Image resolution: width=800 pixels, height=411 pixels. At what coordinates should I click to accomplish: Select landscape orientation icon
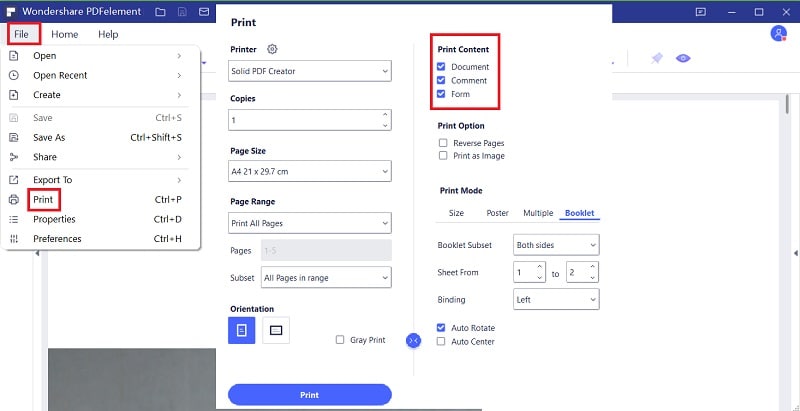[x=276, y=330]
